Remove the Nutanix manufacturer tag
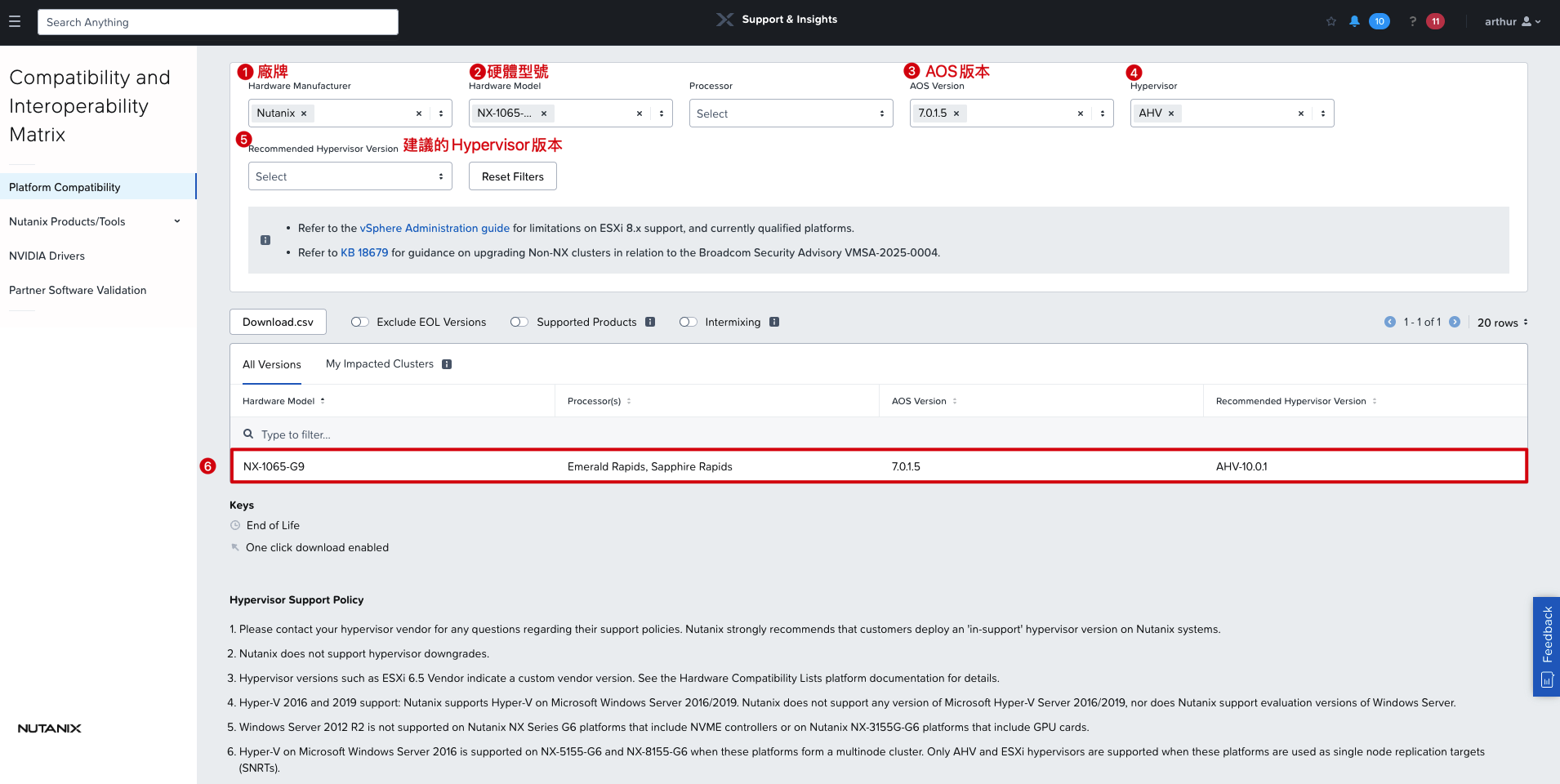 304,114
